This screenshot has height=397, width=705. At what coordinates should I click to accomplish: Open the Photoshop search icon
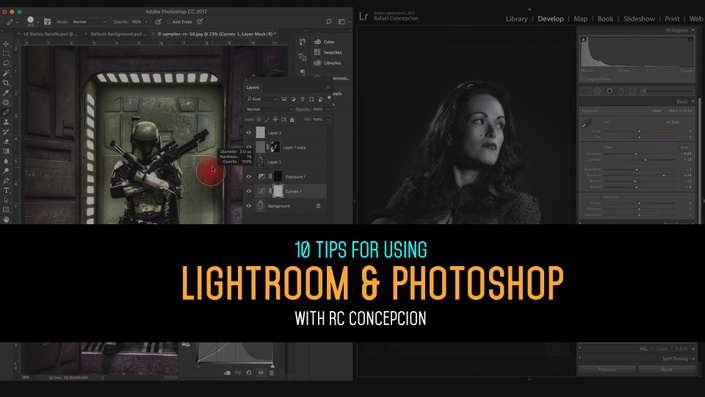click(x=329, y=22)
